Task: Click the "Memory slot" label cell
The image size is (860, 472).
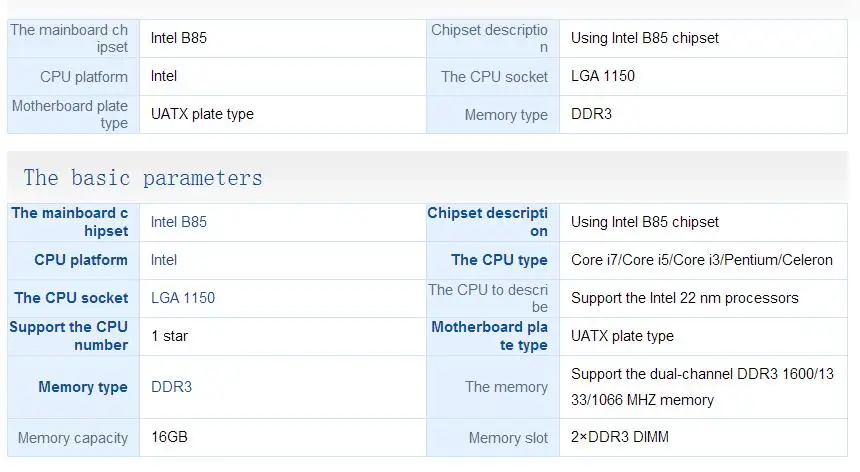Action: click(x=508, y=438)
